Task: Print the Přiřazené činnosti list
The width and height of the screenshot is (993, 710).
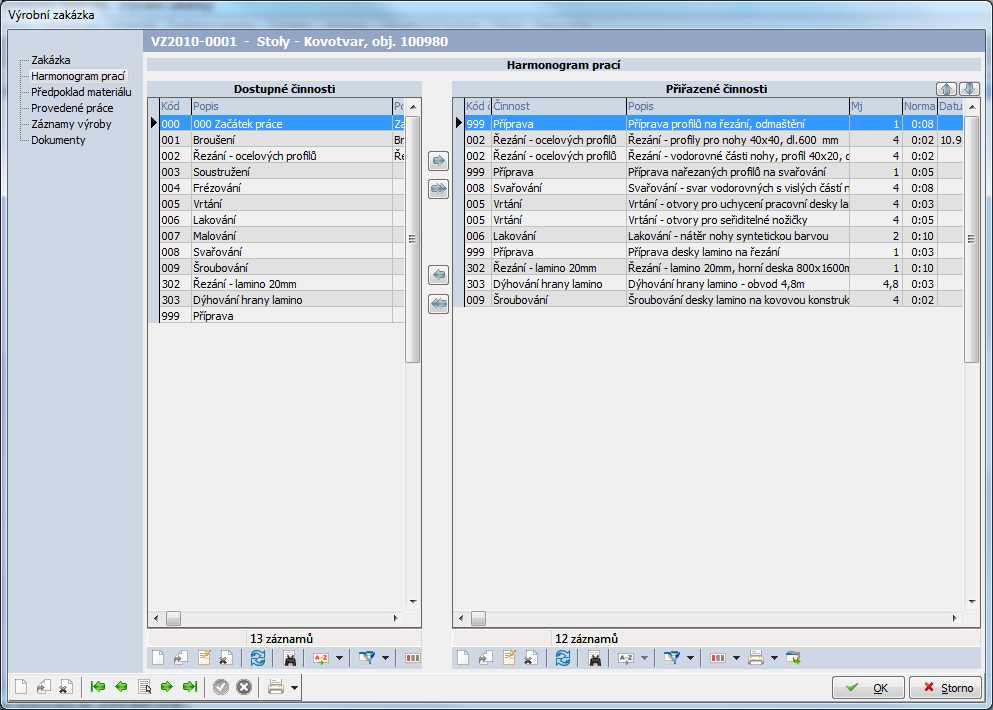Action: pyautogui.click(x=756, y=658)
